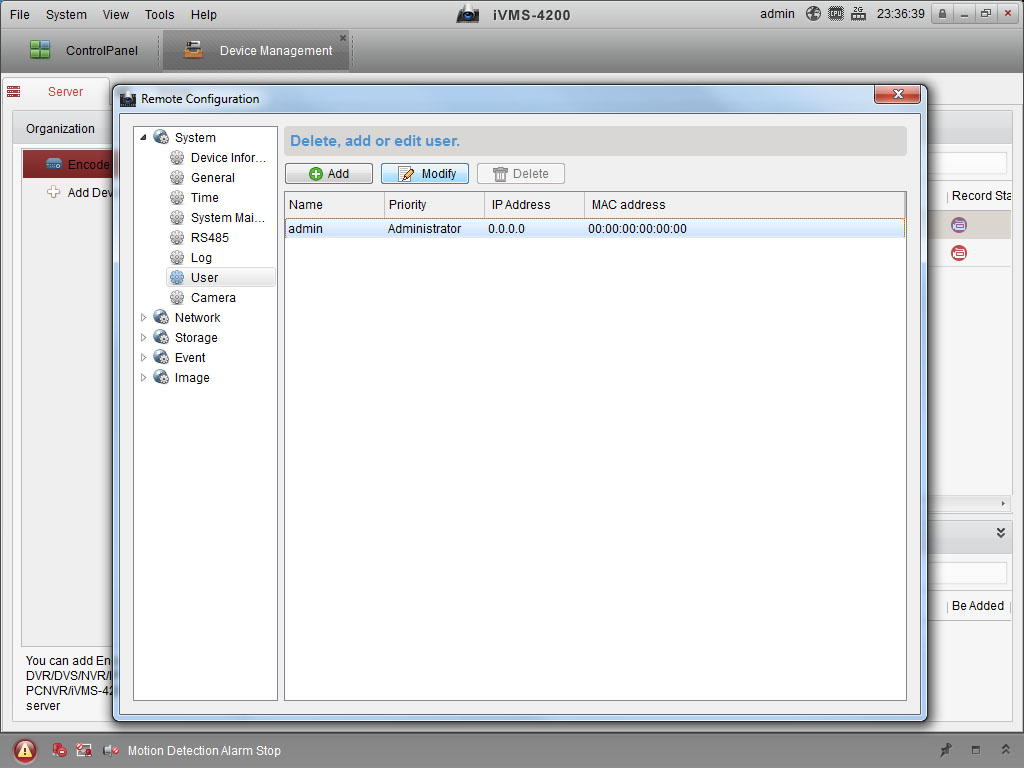Image resolution: width=1024 pixels, height=768 pixels.
Task: Close the Remote Configuration dialog
Action: 897,94
